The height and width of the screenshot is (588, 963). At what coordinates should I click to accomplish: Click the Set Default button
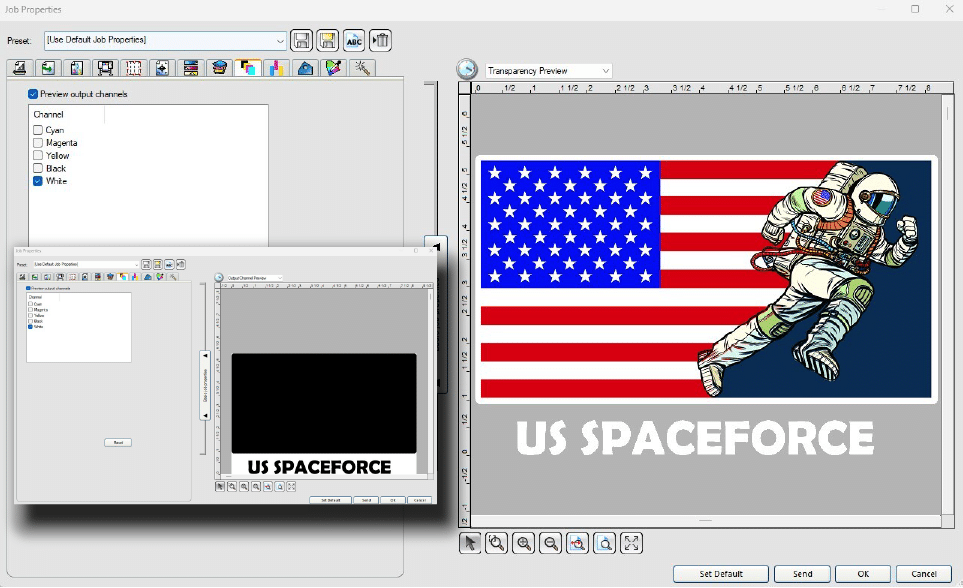(x=721, y=574)
